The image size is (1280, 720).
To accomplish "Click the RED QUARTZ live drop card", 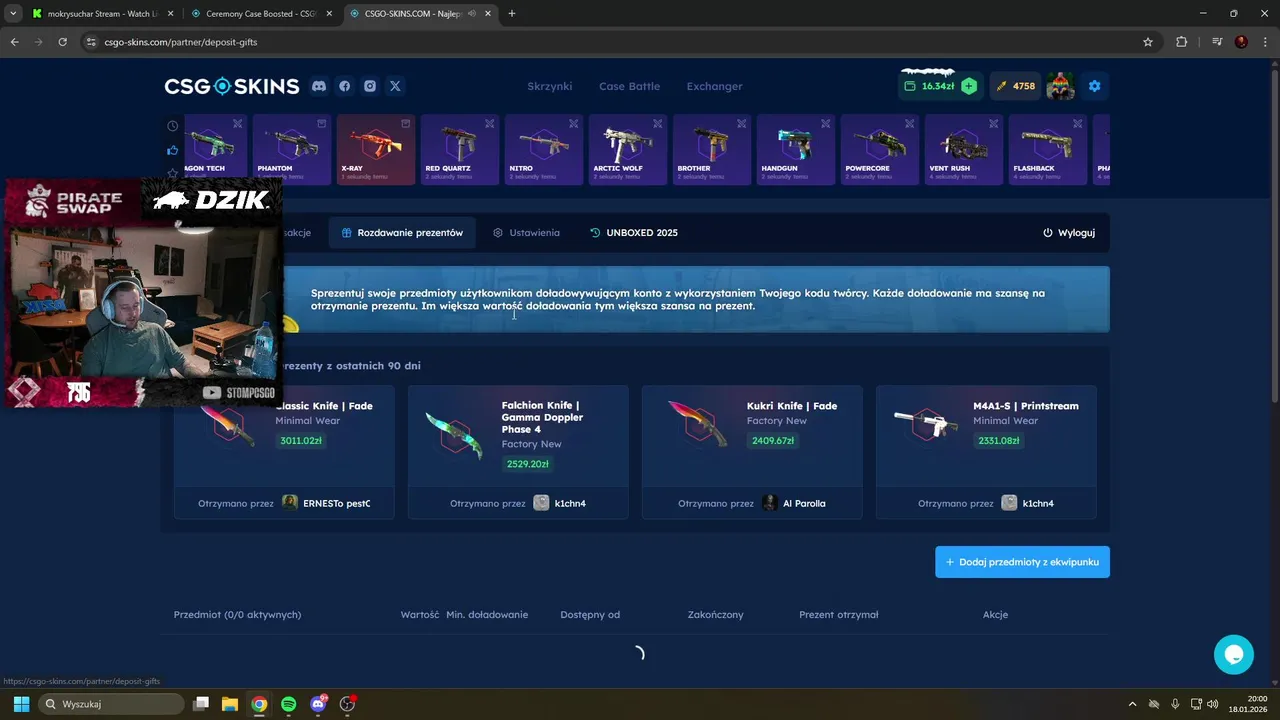I will click(460, 150).
